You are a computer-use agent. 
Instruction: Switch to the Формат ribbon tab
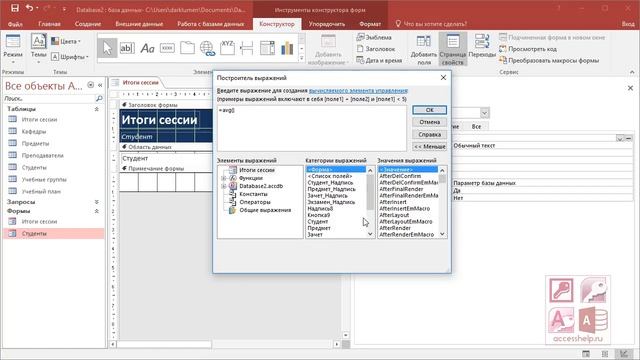coord(370,24)
